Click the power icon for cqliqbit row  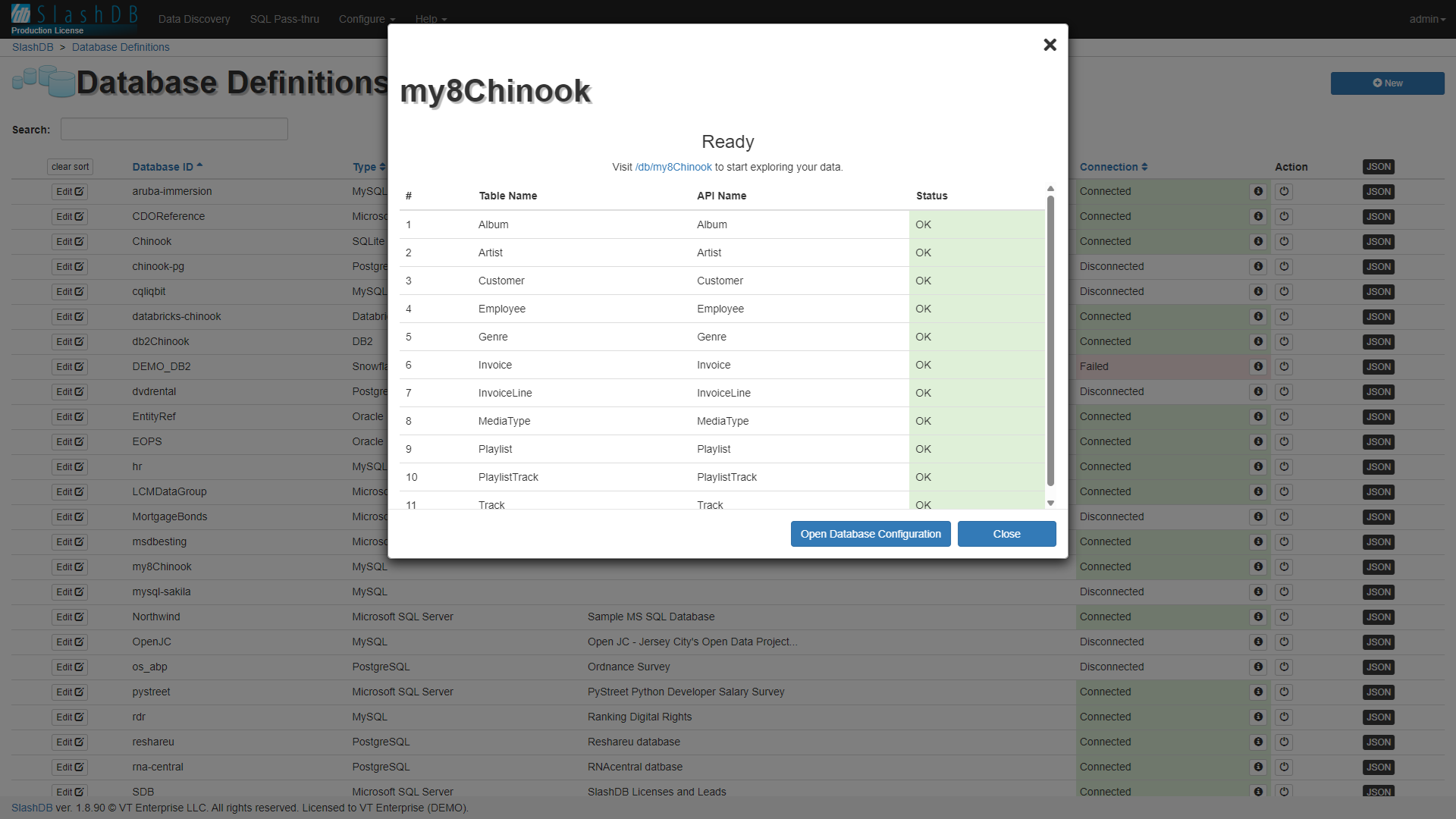tap(1284, 291)
